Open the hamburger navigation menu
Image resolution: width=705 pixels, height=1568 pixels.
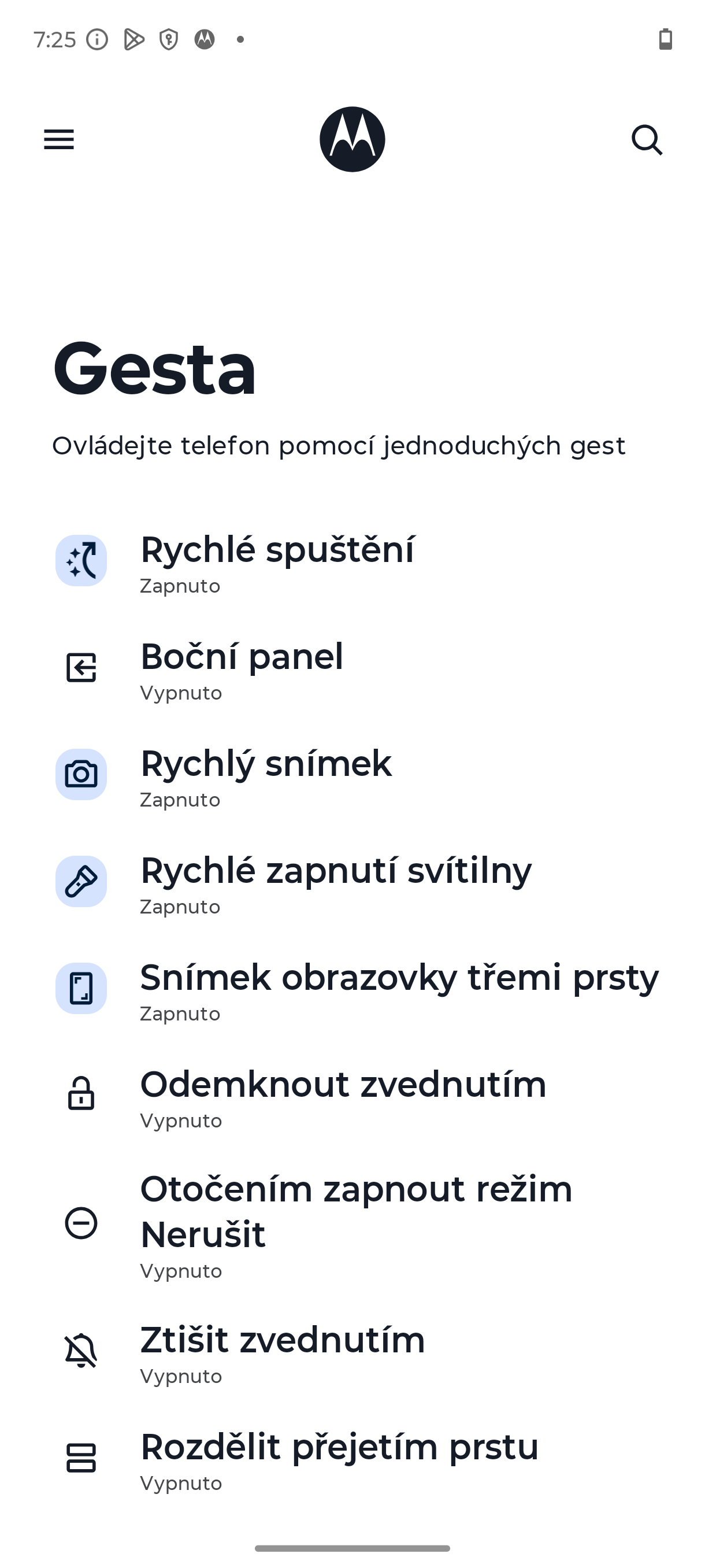(59, 139)
